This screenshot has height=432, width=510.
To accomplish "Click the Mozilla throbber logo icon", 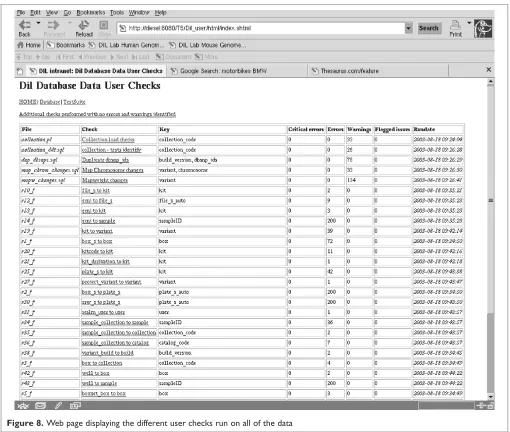I will 483,28.
